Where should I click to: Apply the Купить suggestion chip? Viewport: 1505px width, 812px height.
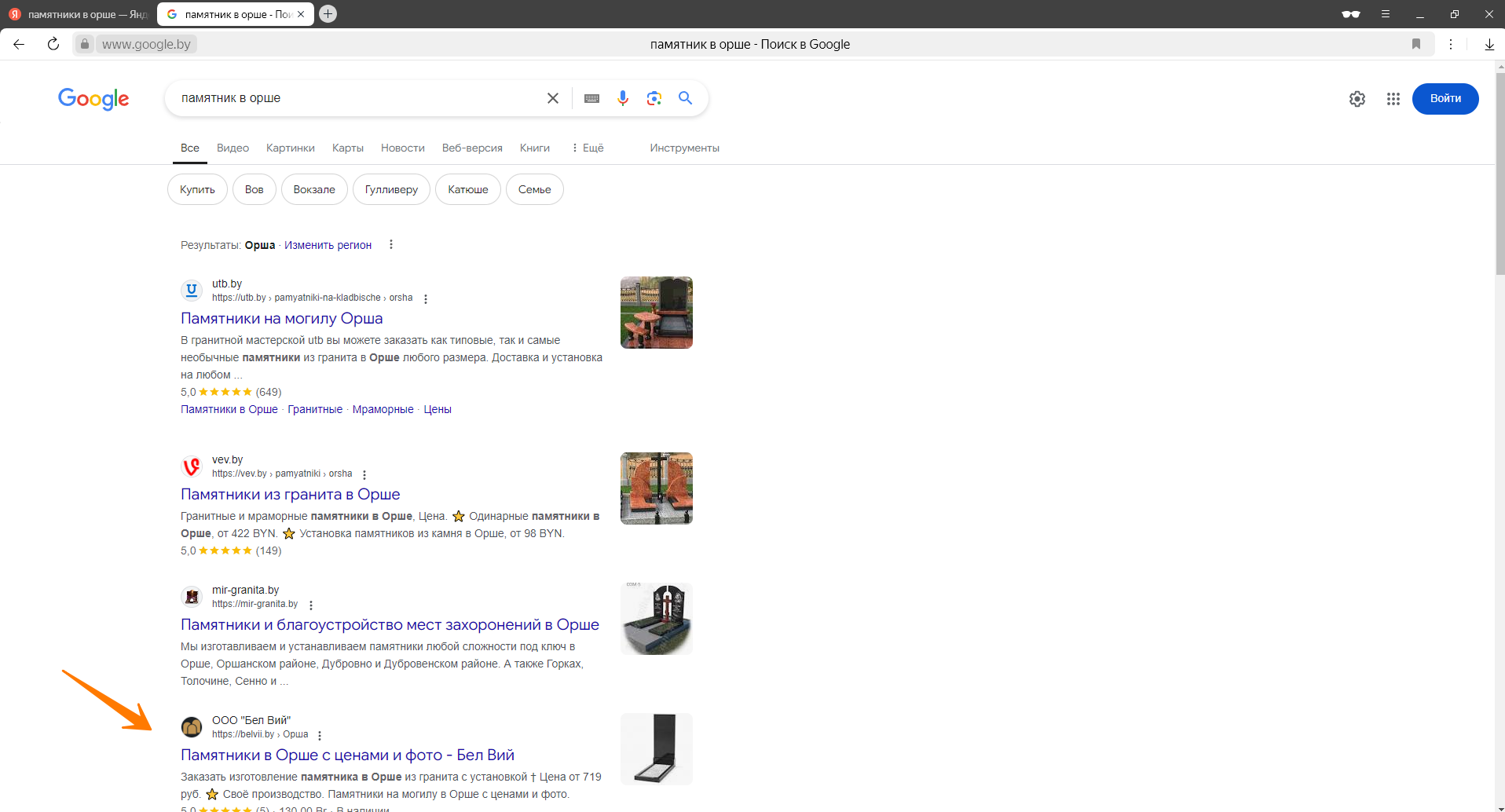click(x=197, y=189)
